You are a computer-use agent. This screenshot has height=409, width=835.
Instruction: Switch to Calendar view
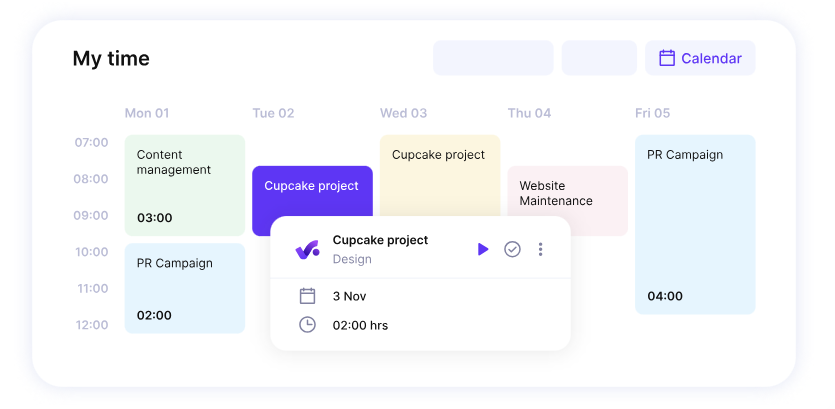[x=700, y=58]
